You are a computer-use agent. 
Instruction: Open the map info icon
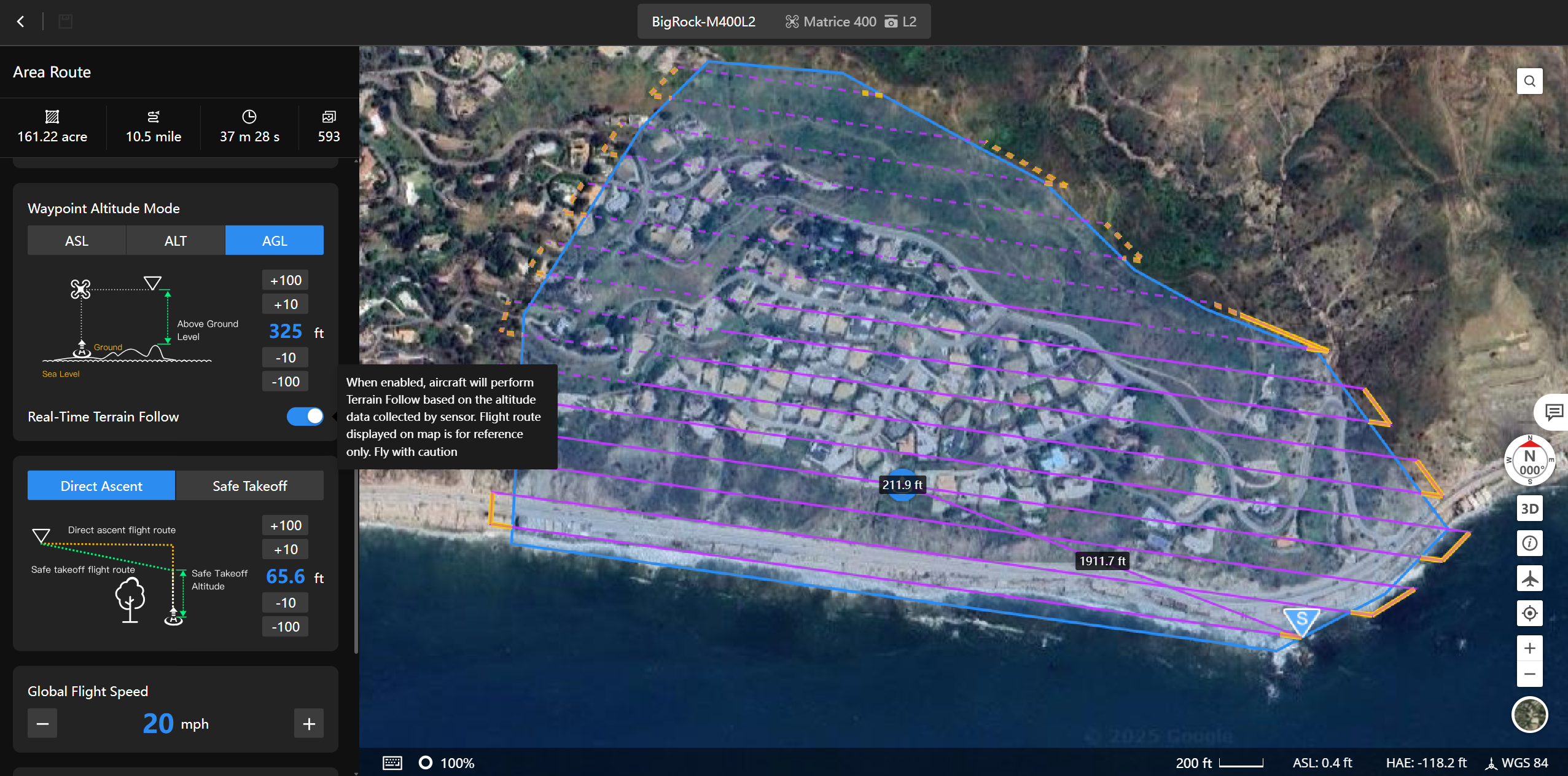(1529, 543)
